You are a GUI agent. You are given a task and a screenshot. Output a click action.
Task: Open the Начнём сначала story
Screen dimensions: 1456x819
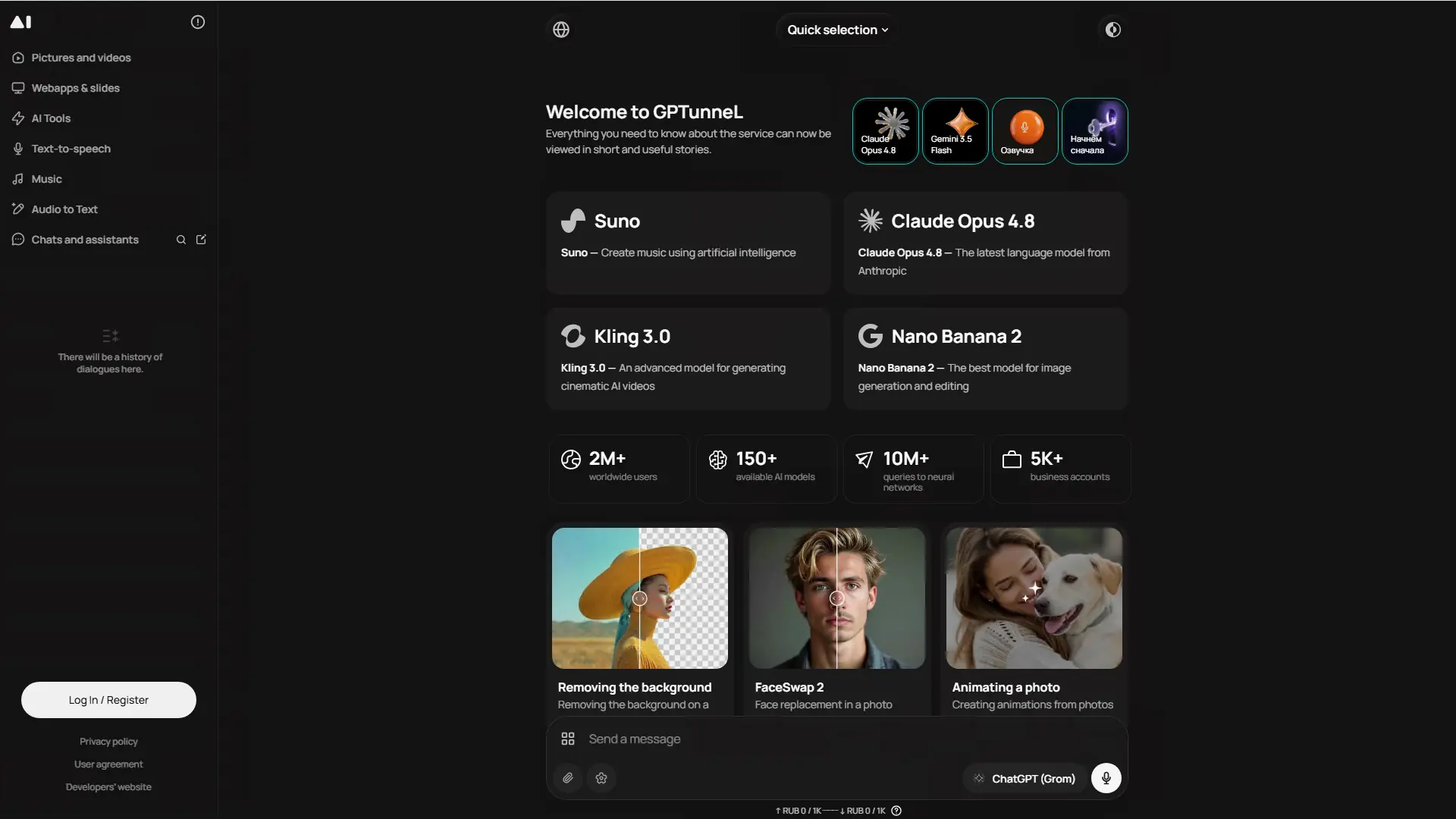click(1094, 131)
